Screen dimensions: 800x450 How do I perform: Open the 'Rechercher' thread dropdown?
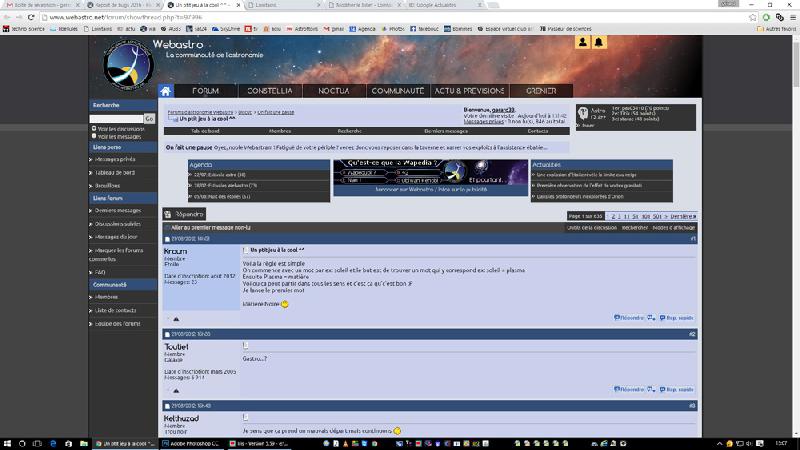(635, 228)
